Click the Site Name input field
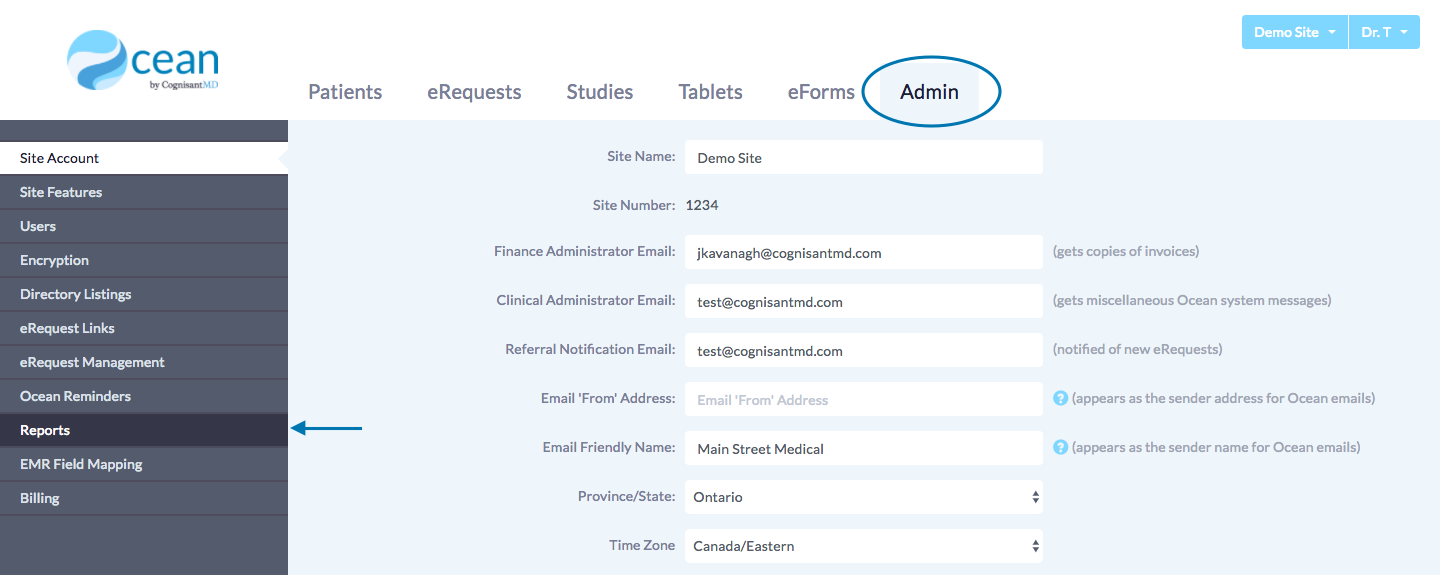Viewport: 1440px width, 575px height. [863, 157]
